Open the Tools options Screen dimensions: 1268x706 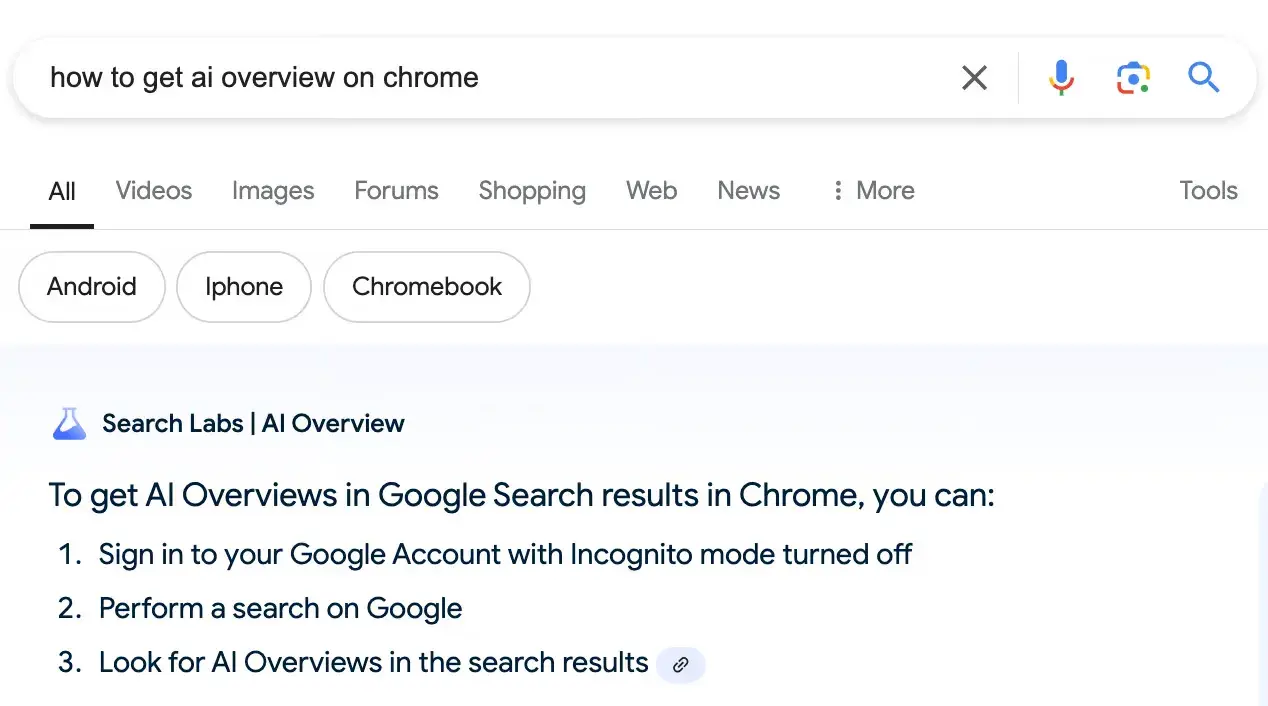tap(1208, 190)
